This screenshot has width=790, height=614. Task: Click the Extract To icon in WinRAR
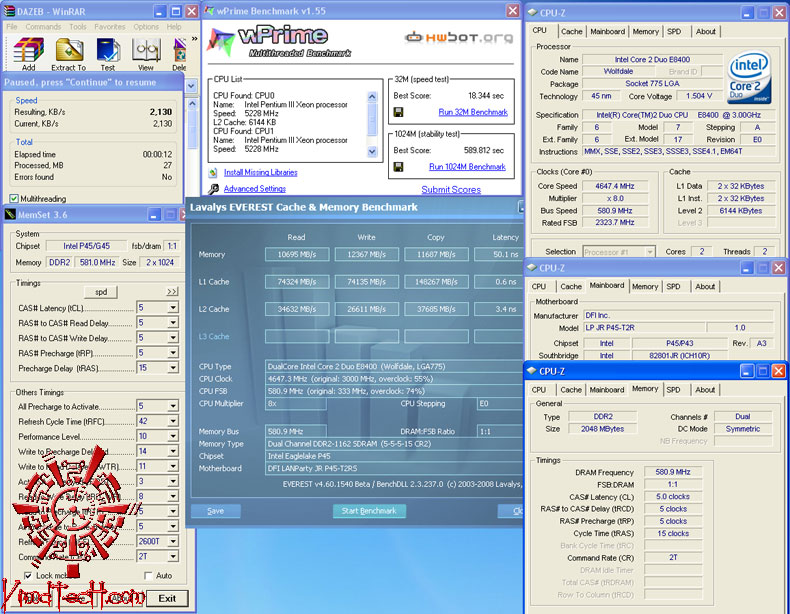click(69, 50)
